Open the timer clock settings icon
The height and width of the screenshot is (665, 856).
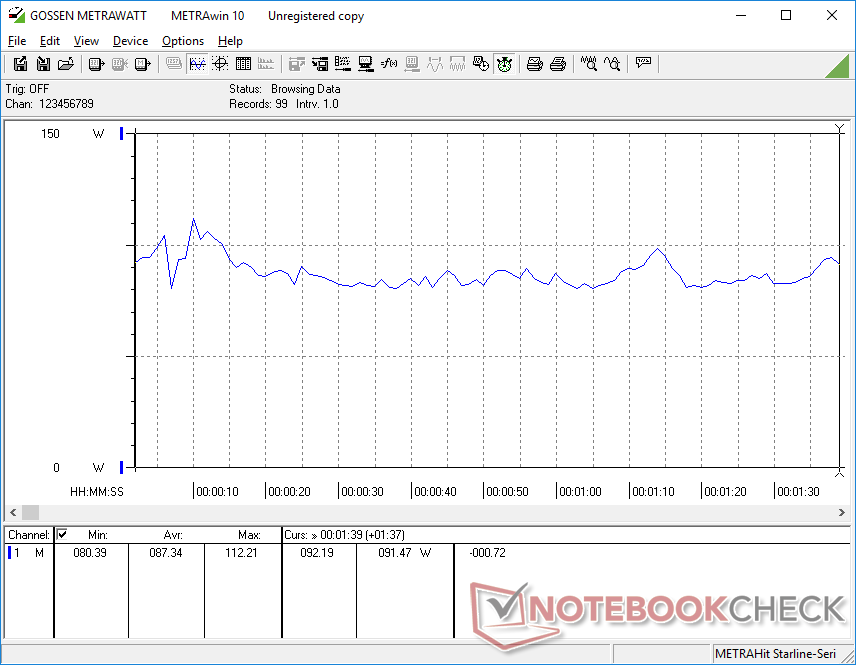(481, 64)
